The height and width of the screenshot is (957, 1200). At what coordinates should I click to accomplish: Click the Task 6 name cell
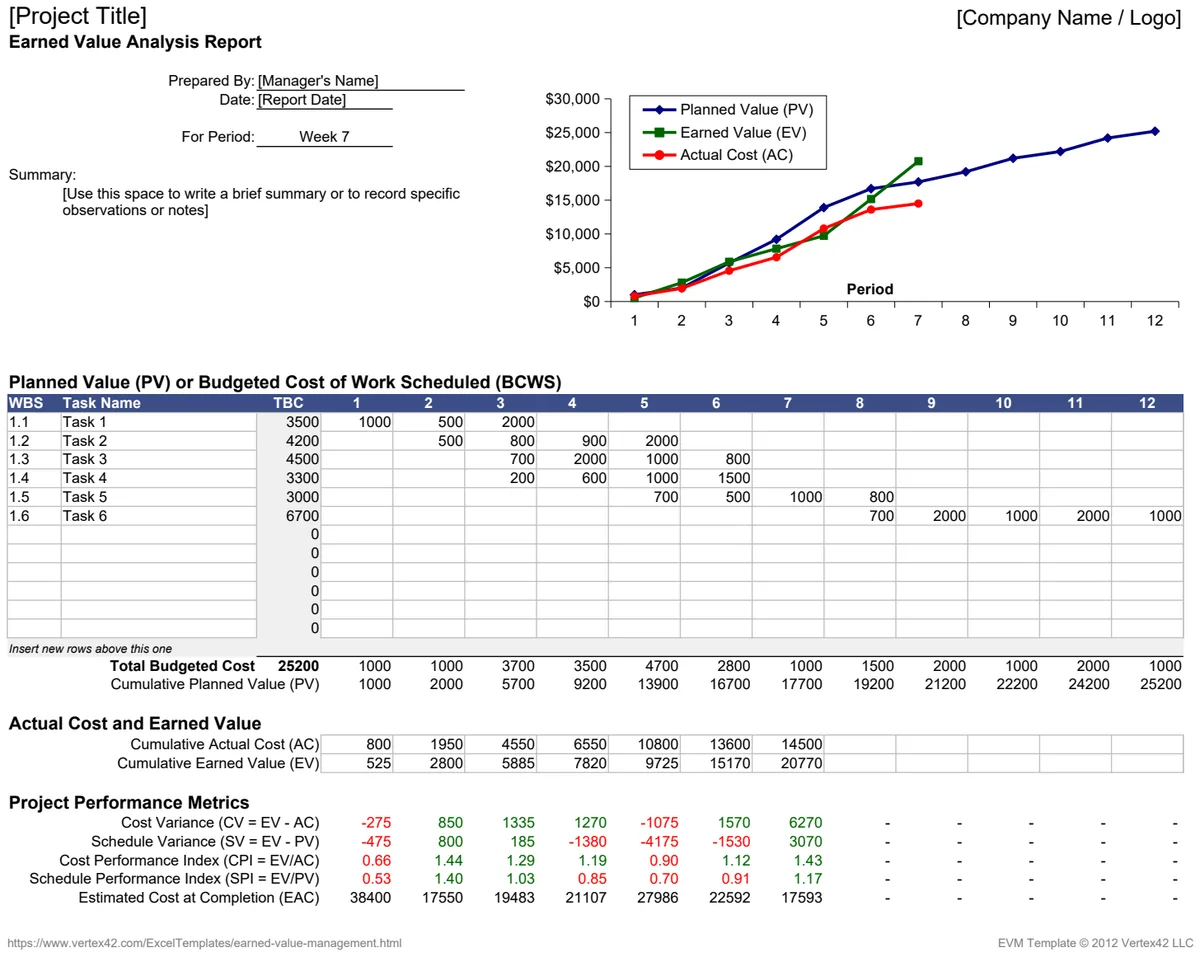(159, 516)
